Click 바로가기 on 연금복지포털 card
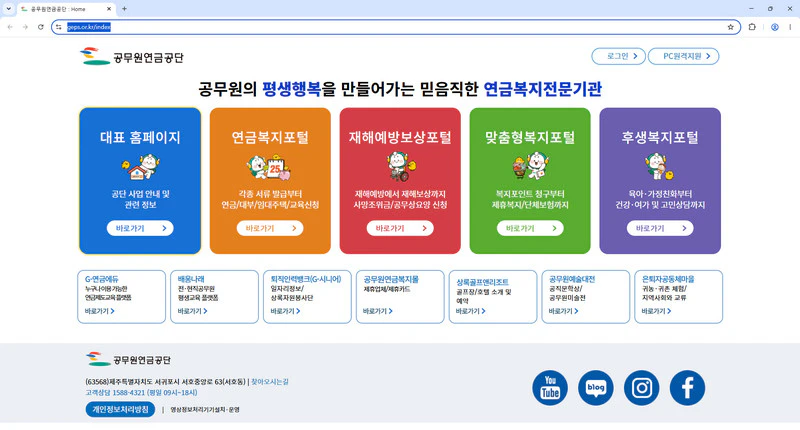Image resolution: width=800 pixels, height=430 pixels. coord(270,228)
